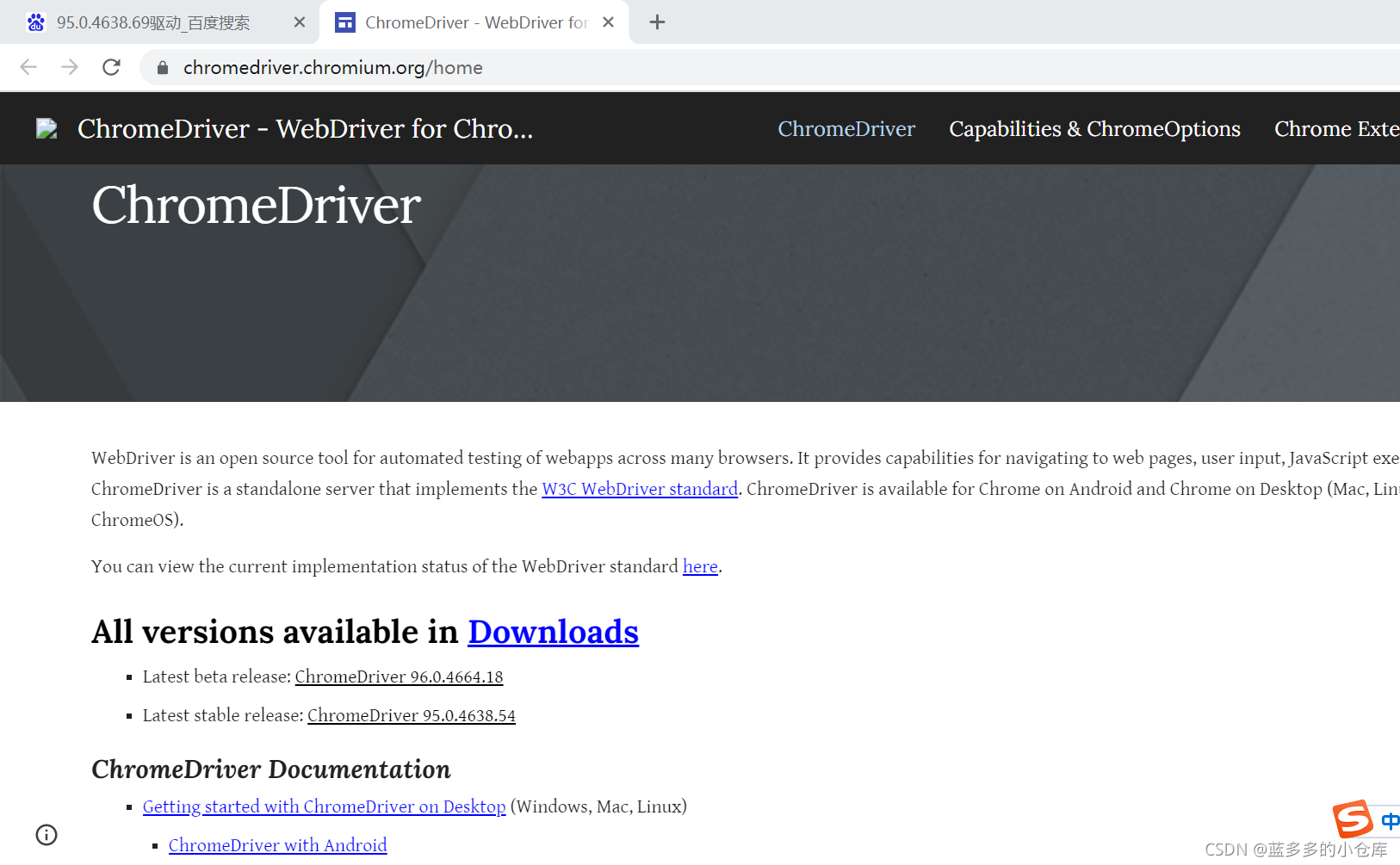
Task: Click the Baidu favicon on the first tab
Action: tap(35, 22)
